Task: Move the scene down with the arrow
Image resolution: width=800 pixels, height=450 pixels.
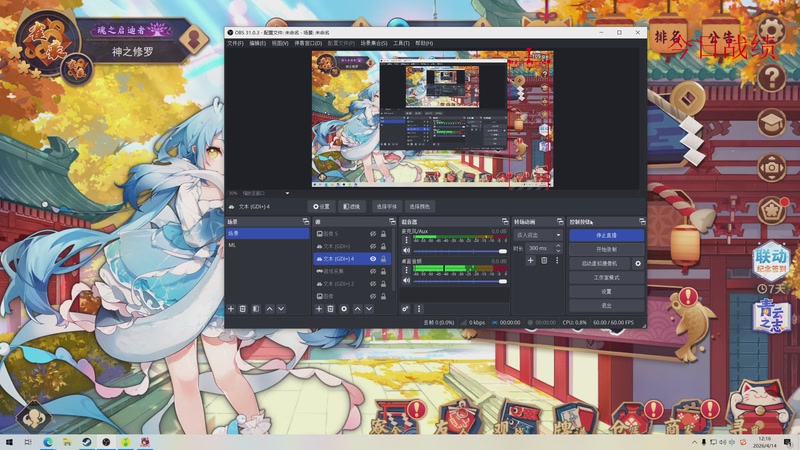Action: coord(281,309)
